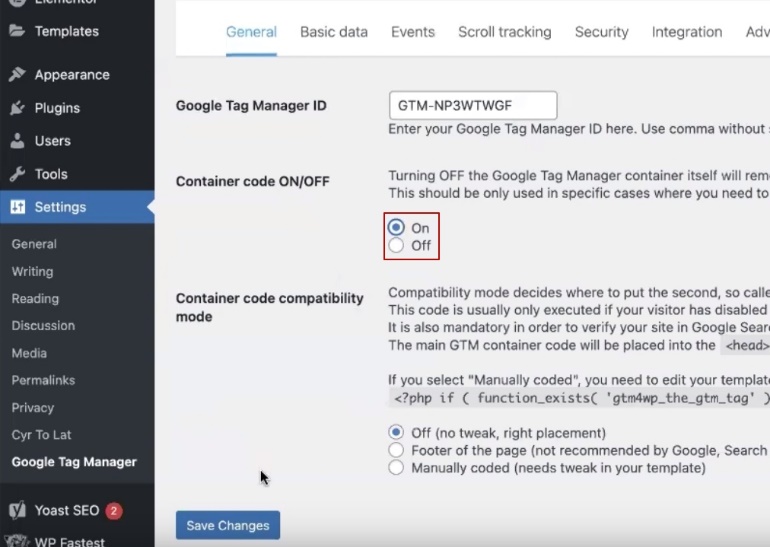The image size is (770, 547).
Task: Click the Users person icon
Action: point(17,141)
